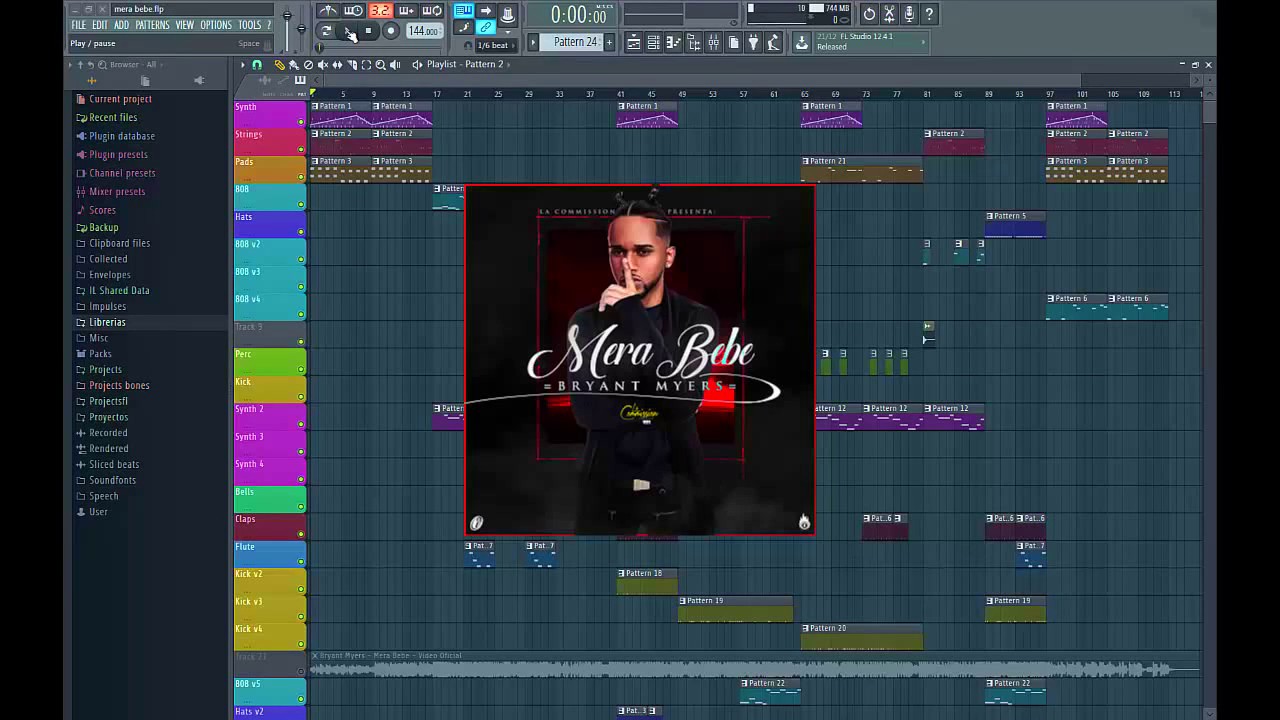The image size is (1280, 720).
Task: Click the Record transport button
Action: (390, 31)
